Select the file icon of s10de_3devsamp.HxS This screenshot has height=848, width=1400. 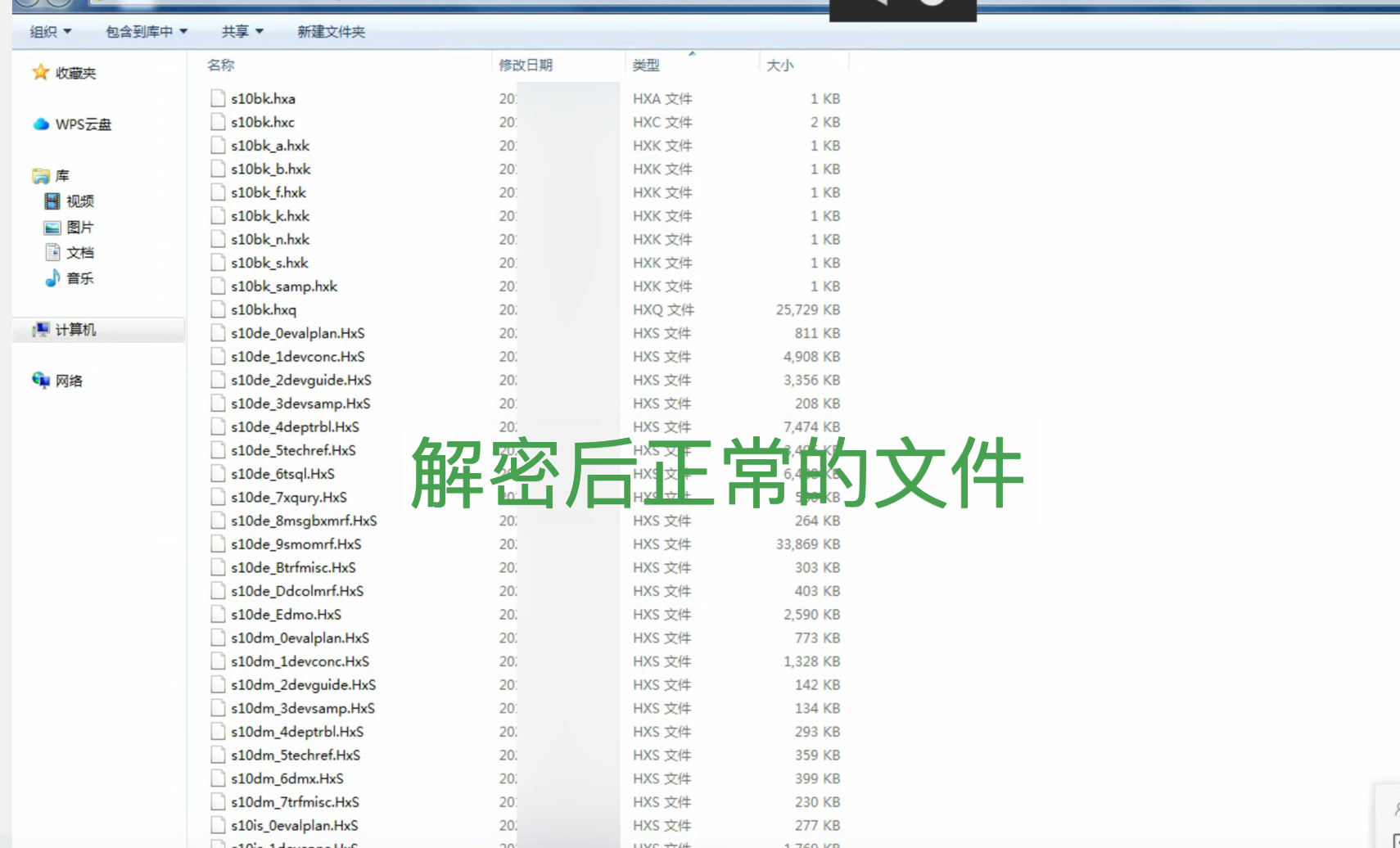pos(218,404)
